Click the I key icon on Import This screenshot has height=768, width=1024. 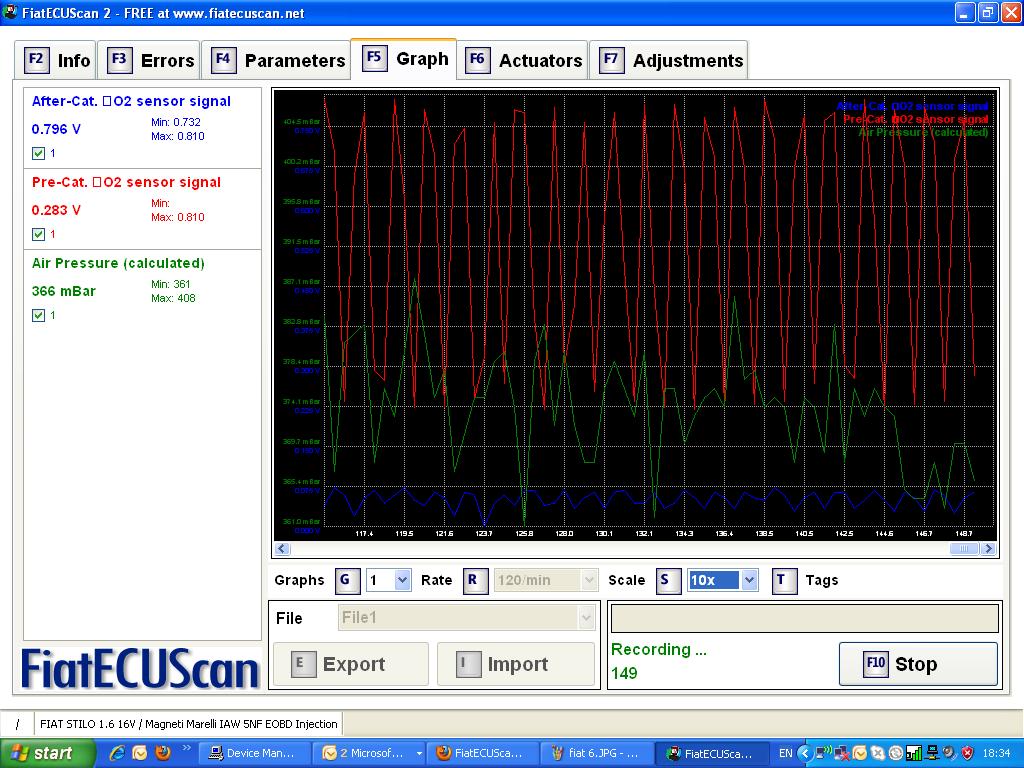468,664
